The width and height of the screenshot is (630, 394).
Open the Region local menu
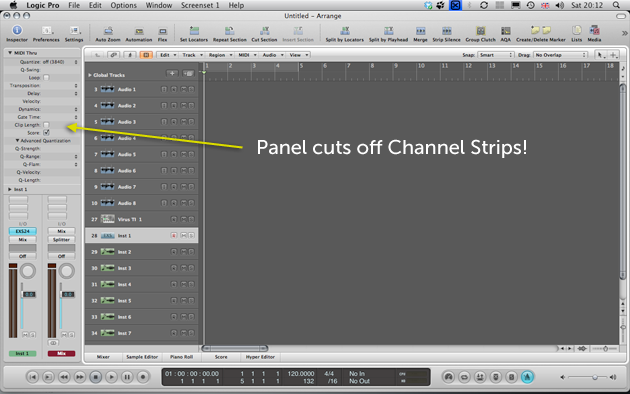click(x=220, y=55)
